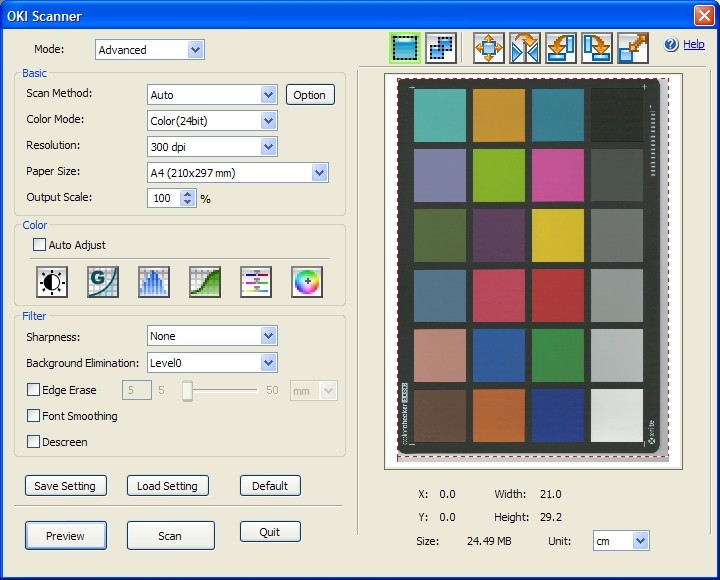This screenshot has width=720, height=580.
Task: Open the Sharpness dropdown
Action: [x=212, y=336]
